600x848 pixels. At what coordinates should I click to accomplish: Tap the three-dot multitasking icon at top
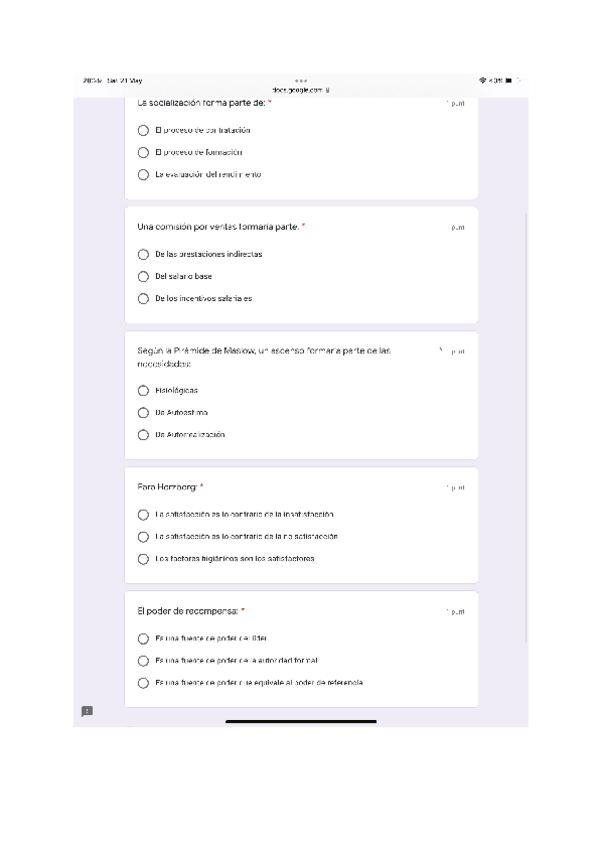[301, 81]
